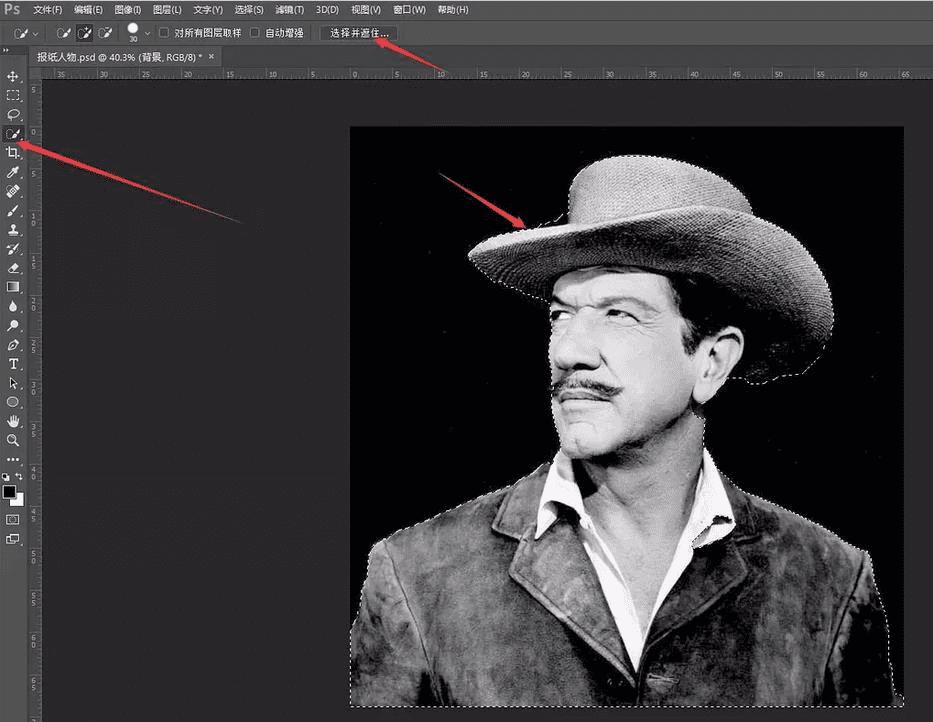Enable 对所有图层取样 checkbox
This screenshot has height=722, width=933.
coord(165,33)
